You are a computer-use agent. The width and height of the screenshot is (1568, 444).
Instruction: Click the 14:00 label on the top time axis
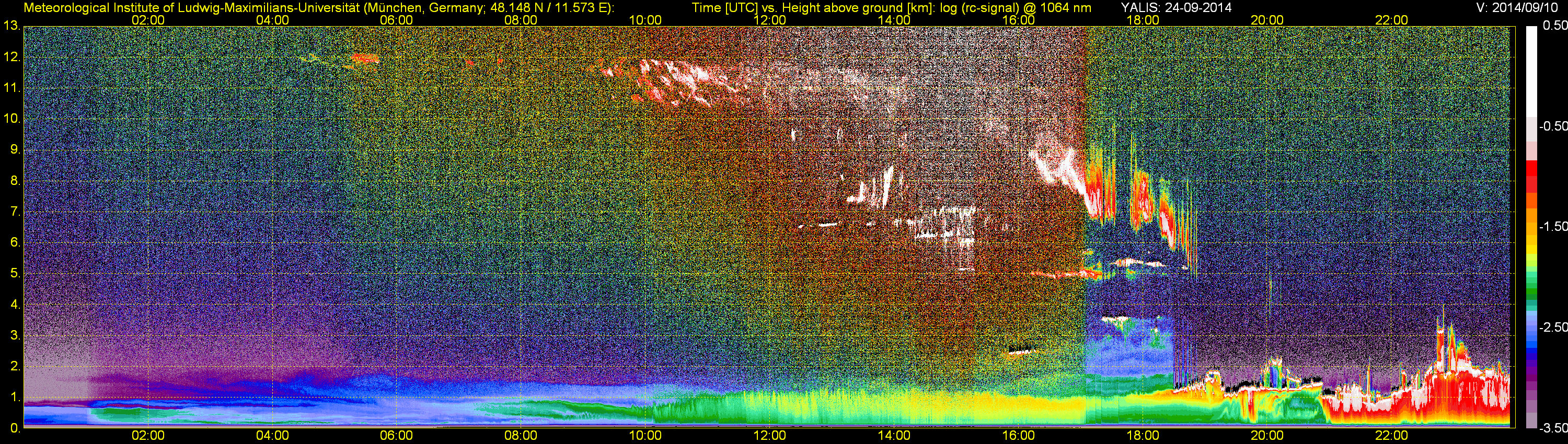(894, 20)
